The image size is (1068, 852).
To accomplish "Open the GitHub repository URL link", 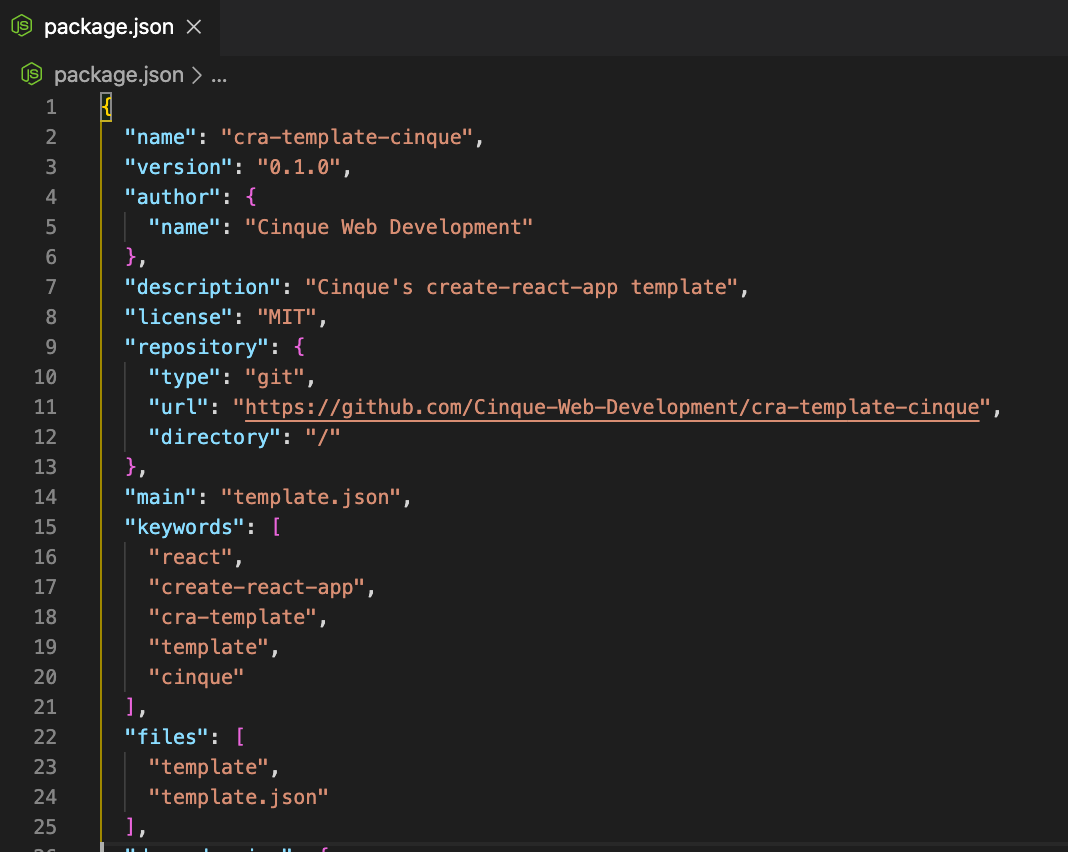I will 612,407.
